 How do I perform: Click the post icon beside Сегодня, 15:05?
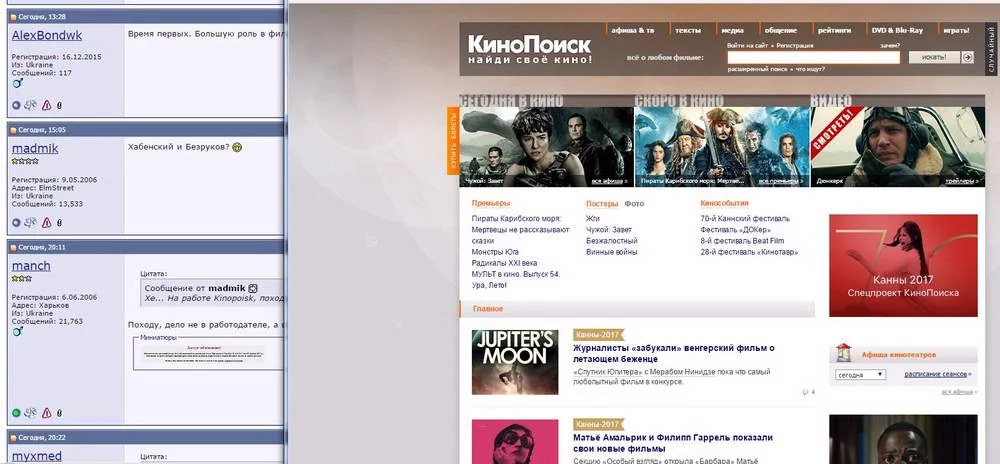pyautogui.click(x=13, y=130)
